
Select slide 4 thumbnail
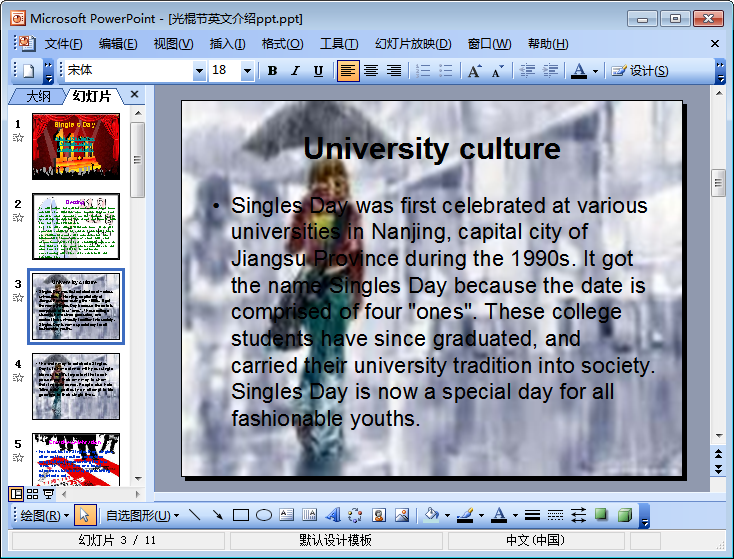76,387
